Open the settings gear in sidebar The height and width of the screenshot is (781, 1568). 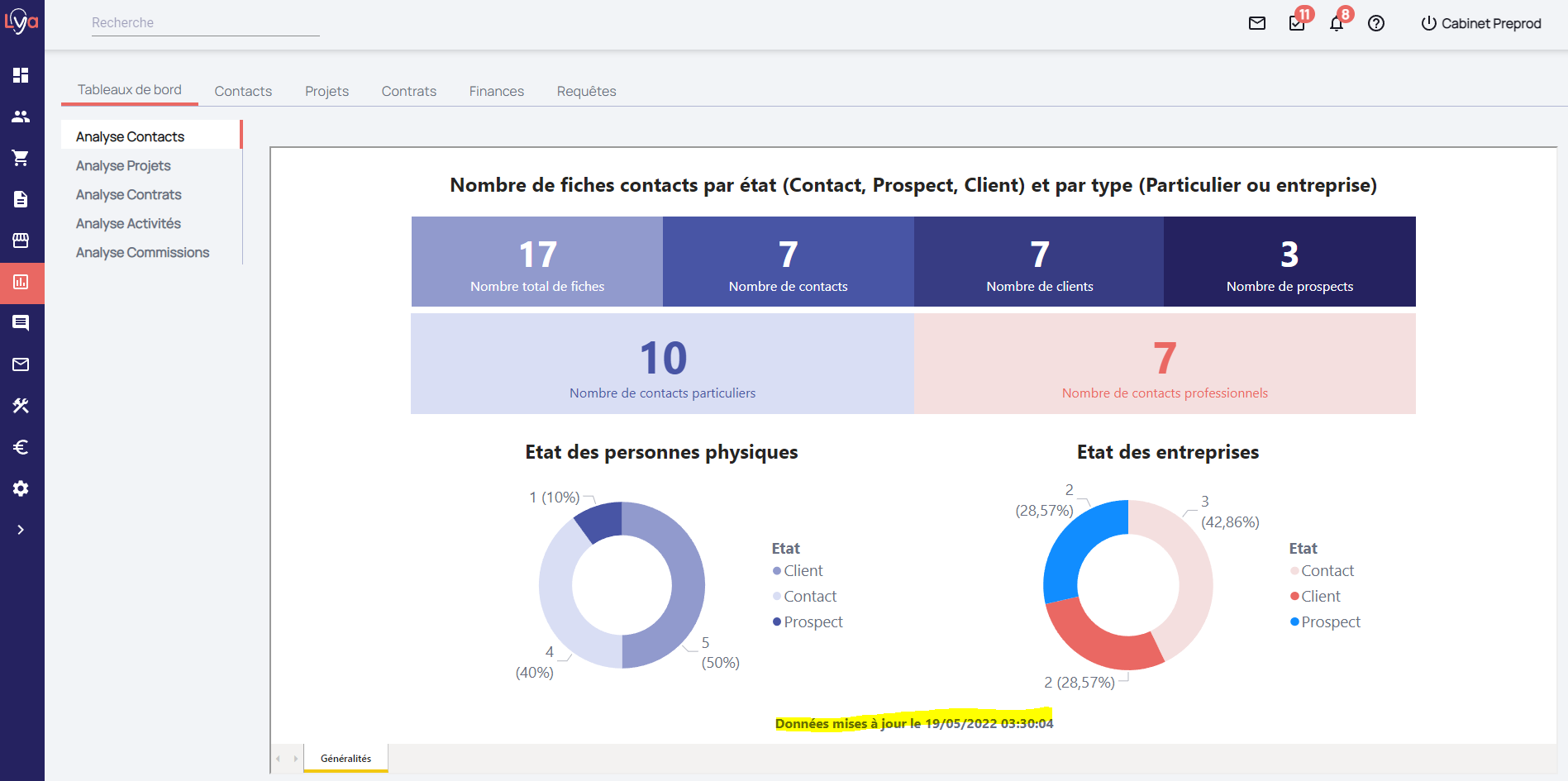pos(21,488)
